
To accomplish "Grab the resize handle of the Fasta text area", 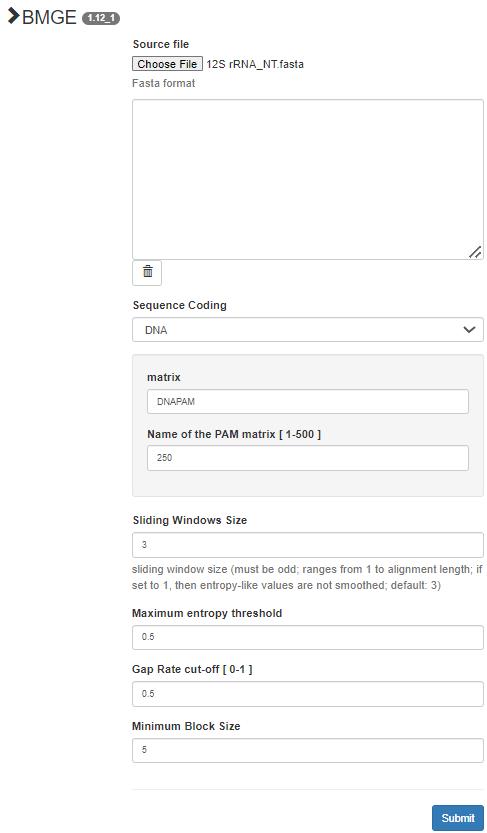I will coord(475,253).
